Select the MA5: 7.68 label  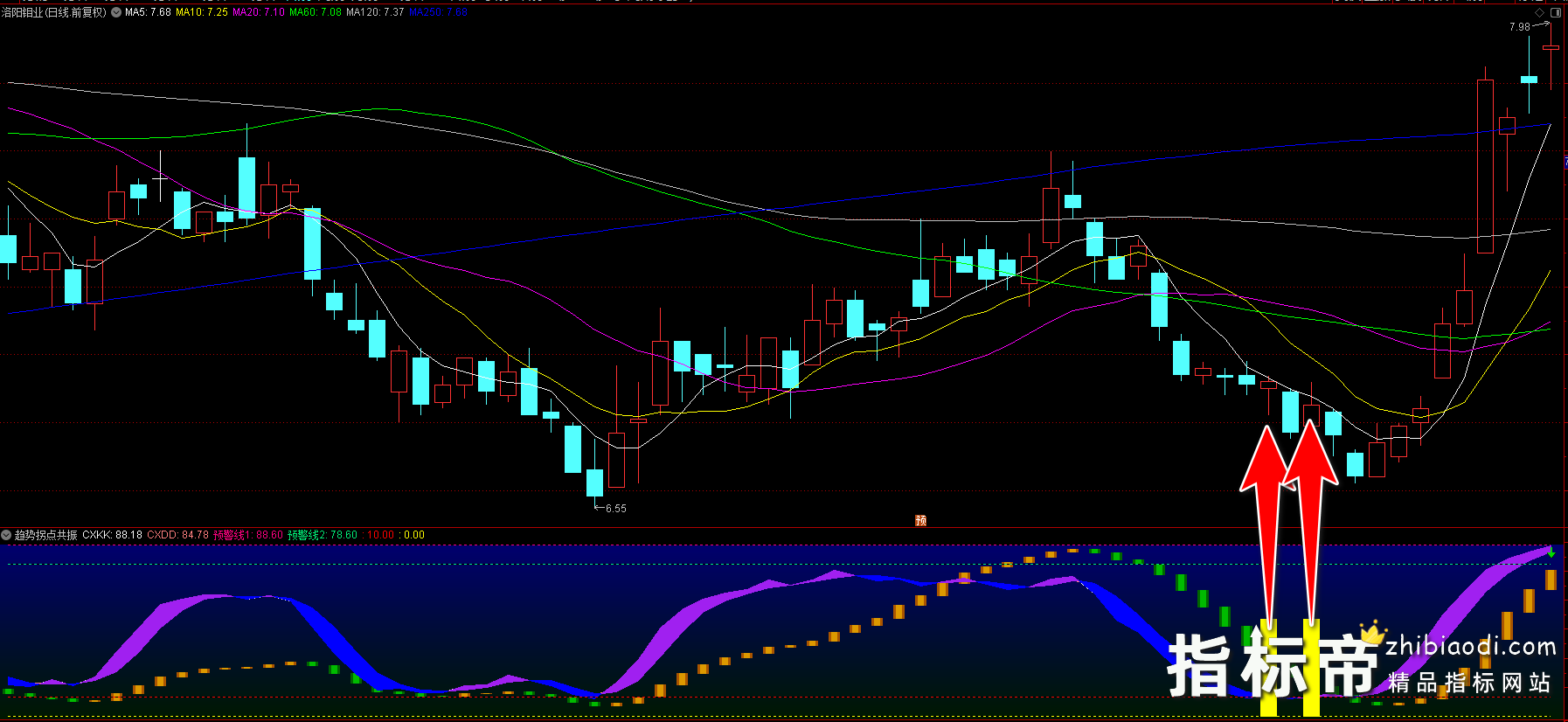click(x=148, y=12)
